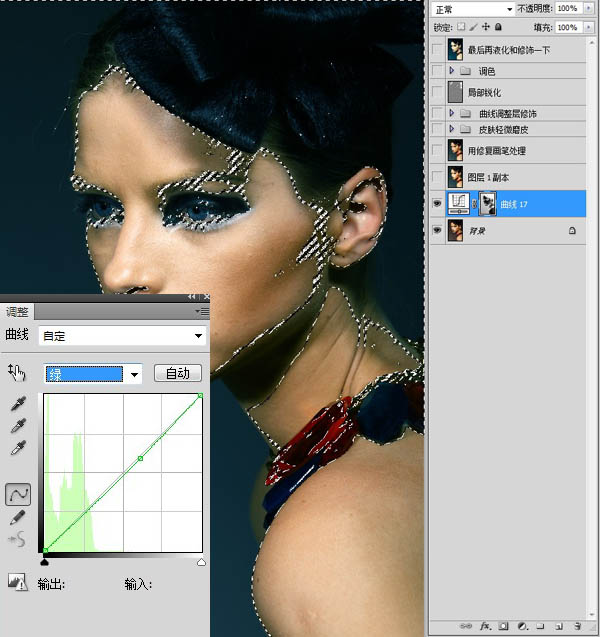Click the curves adjustment icon of 曲线 17
This screenshot has width=600, height=637.
pos(459,204)
